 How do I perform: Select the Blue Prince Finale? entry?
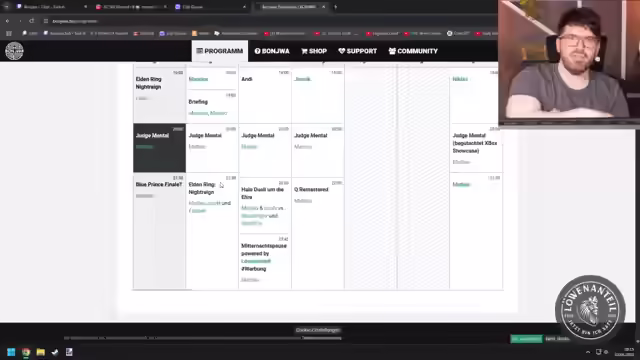pos(159,231)
